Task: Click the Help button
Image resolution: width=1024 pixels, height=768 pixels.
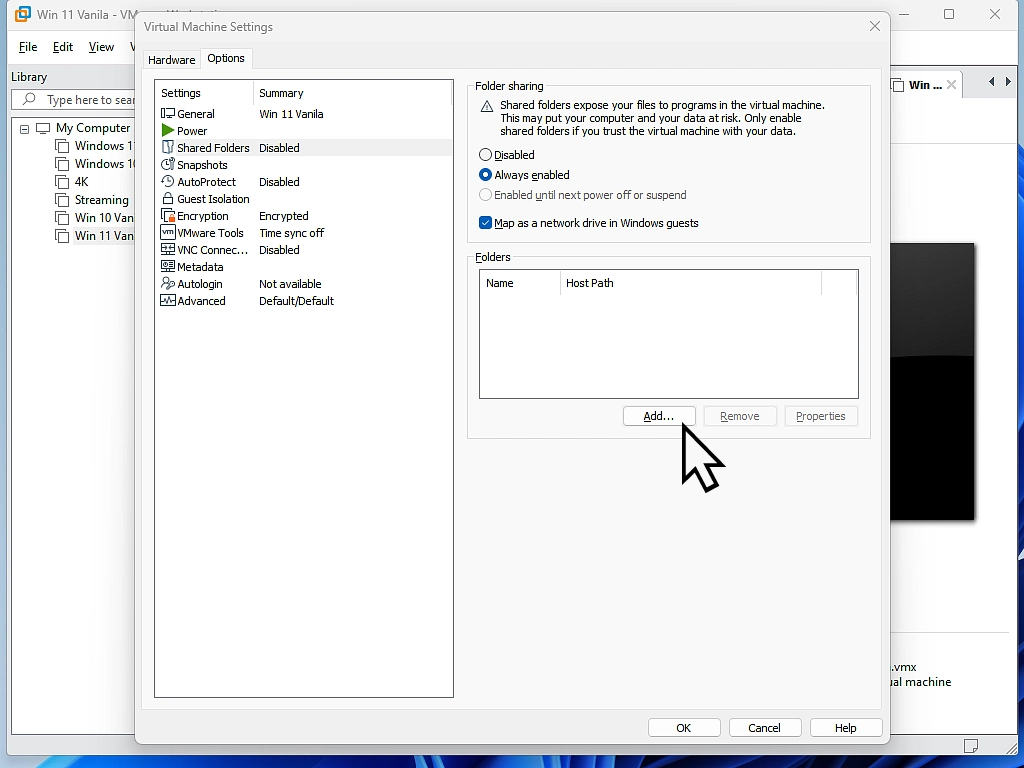Action: (x=846, y=728)
